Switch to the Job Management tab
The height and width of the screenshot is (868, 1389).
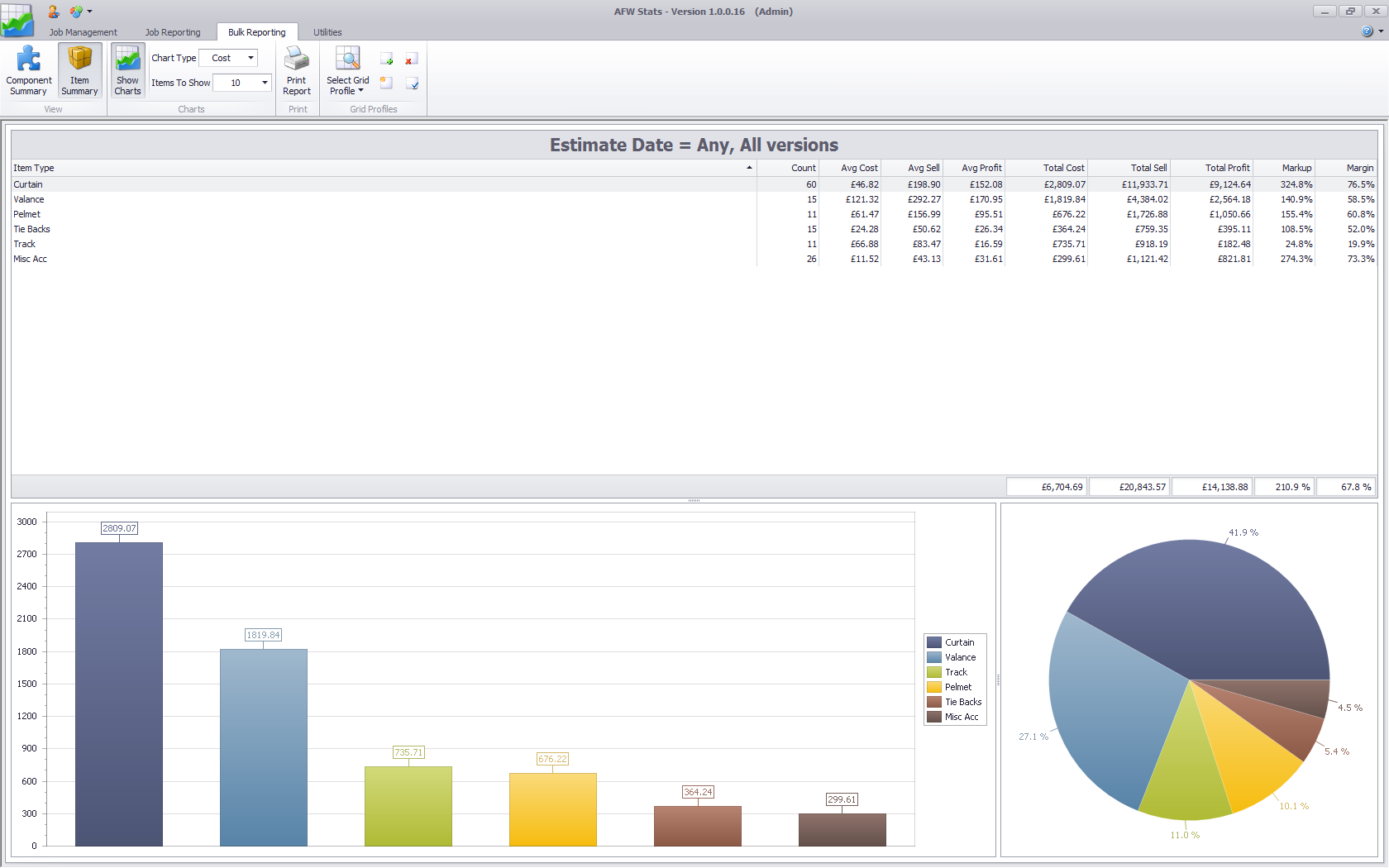tap(83, 32)
